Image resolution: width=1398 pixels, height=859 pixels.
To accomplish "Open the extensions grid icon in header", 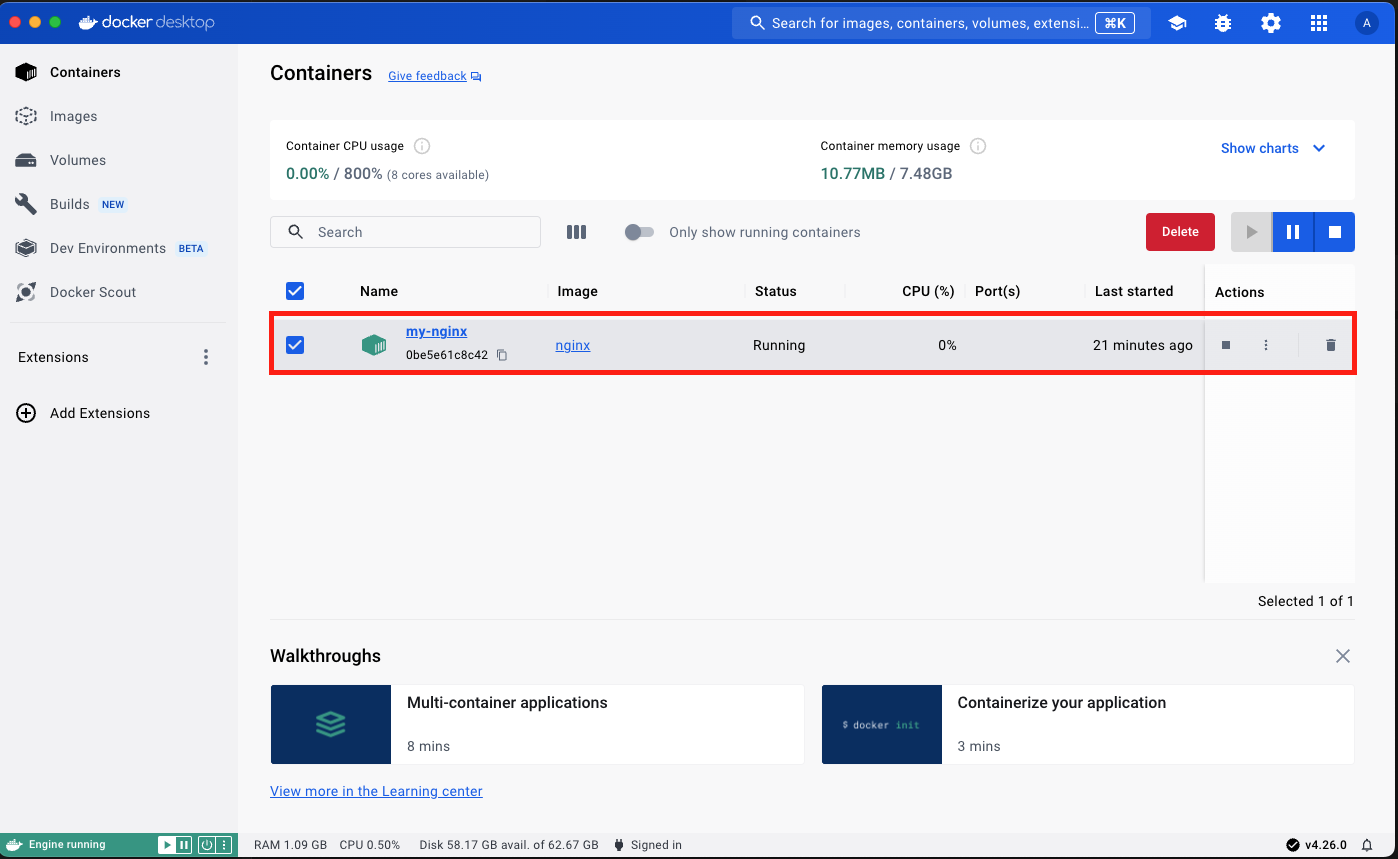I will [x=1319, y=23].
